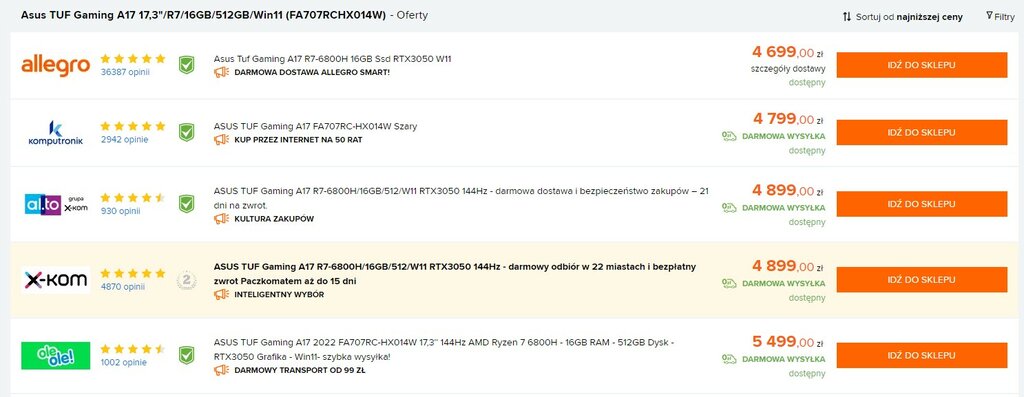Click delivery truck icon in Komputronik offer
Screen dimensions: 1024x397
click(729, 136)
